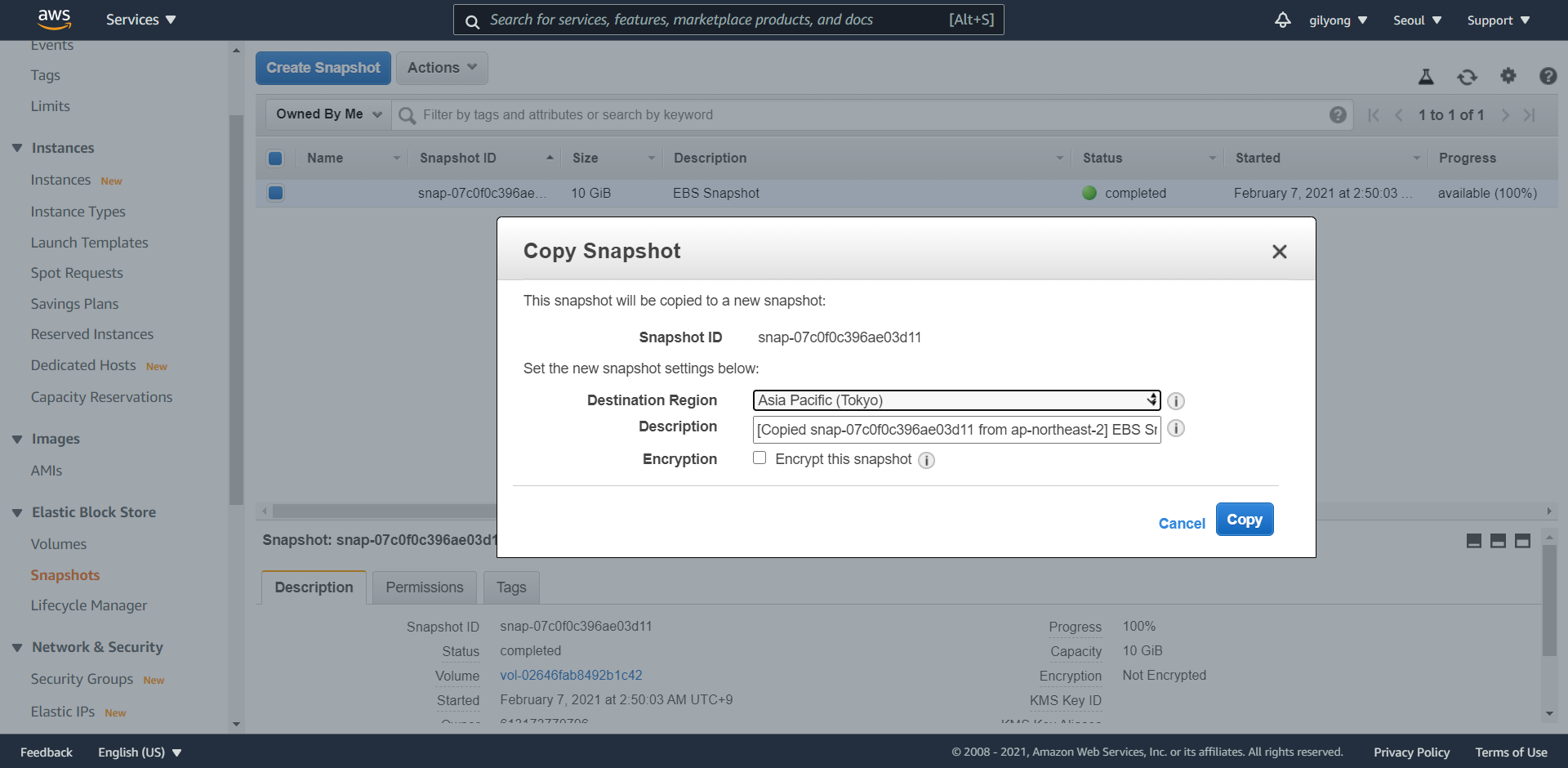Click the Copy button
1568x768 pixels.
pos(1245,520)
